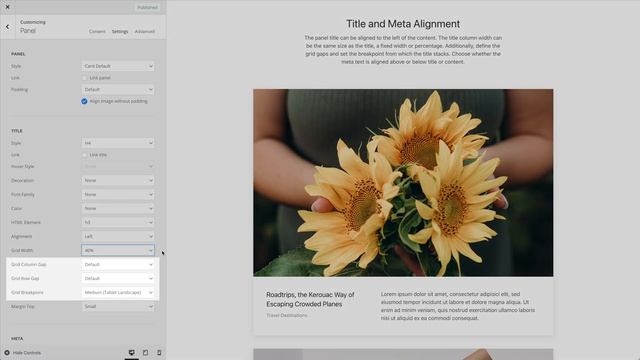Open the Advanced tab
The height and width of the screenshot is (360, 640).
click(144, 31)
